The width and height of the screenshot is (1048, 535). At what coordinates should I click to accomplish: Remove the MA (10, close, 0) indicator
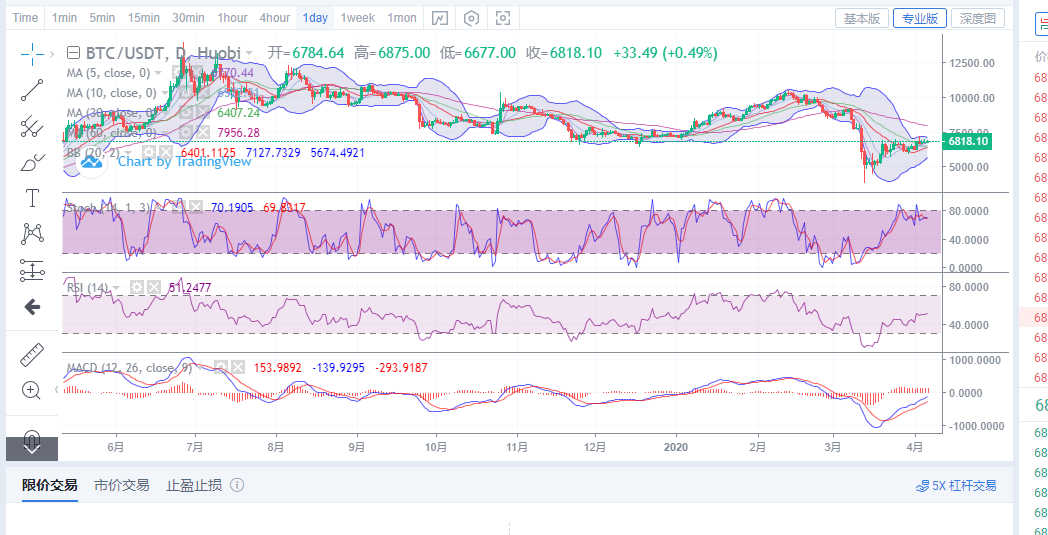pos(201,93)
